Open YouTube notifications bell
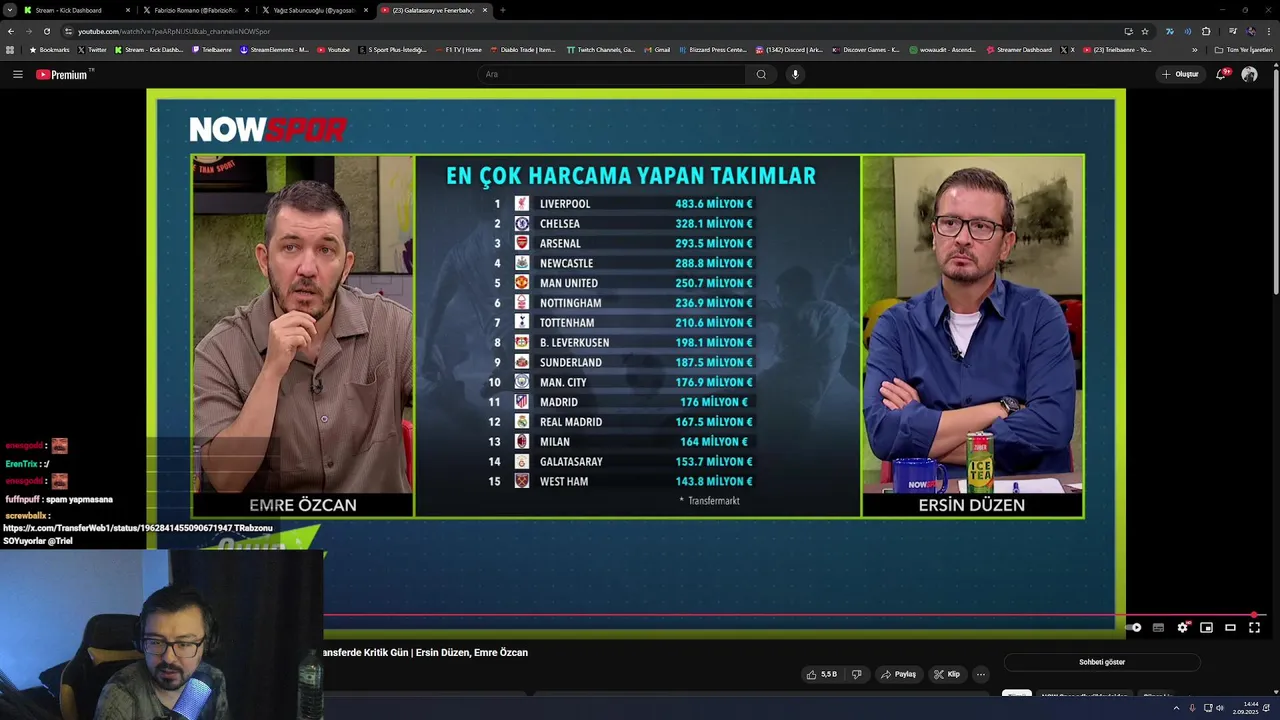This screenshot has width=1280, height=720. (1221, 74)
